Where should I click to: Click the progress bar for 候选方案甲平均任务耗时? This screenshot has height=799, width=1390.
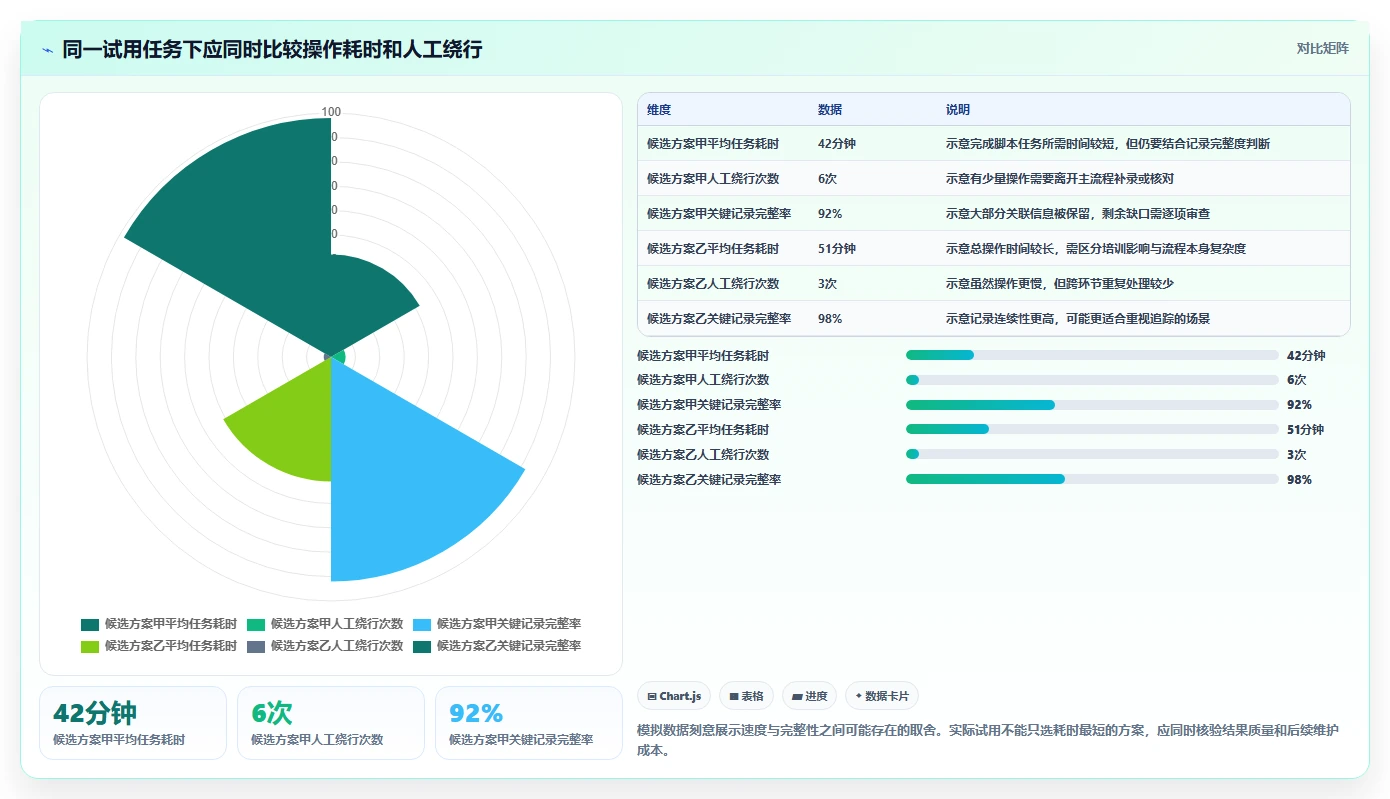(x=1092, y=355)
